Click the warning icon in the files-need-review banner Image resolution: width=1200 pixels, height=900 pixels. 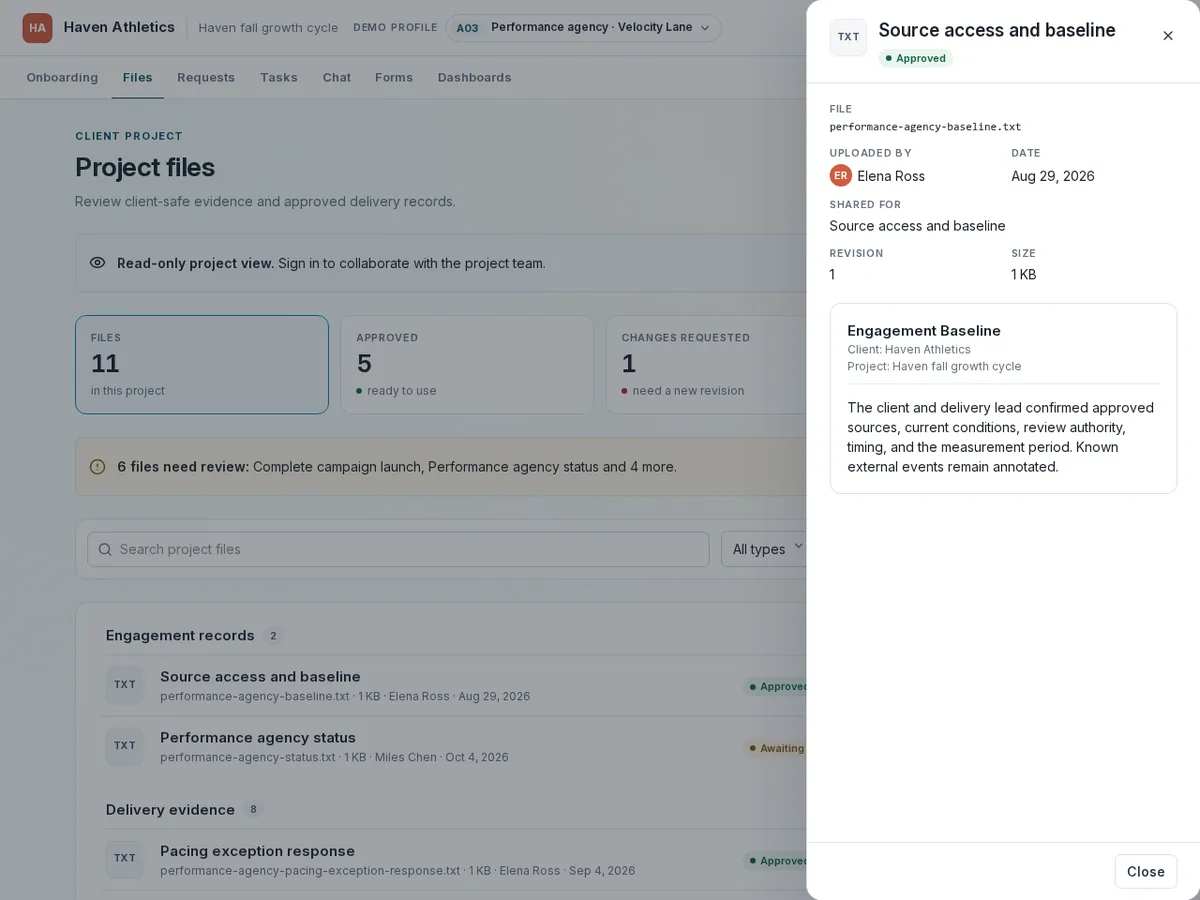pyautogui.click(x=97, y=467)
